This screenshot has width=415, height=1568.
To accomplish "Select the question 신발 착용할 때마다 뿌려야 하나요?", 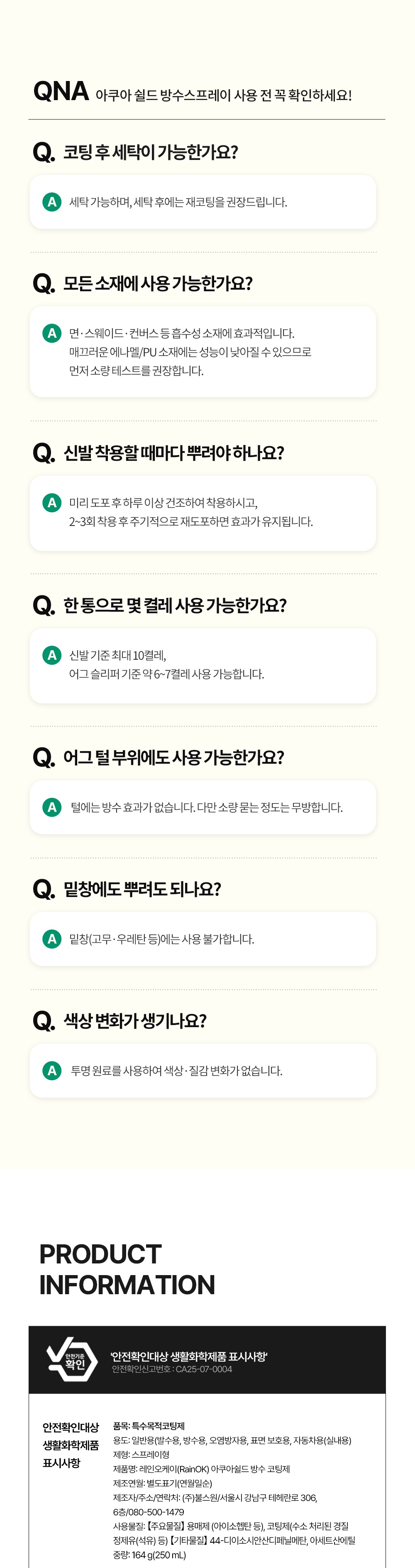I will pyautogui.click(x=173, y=453).
